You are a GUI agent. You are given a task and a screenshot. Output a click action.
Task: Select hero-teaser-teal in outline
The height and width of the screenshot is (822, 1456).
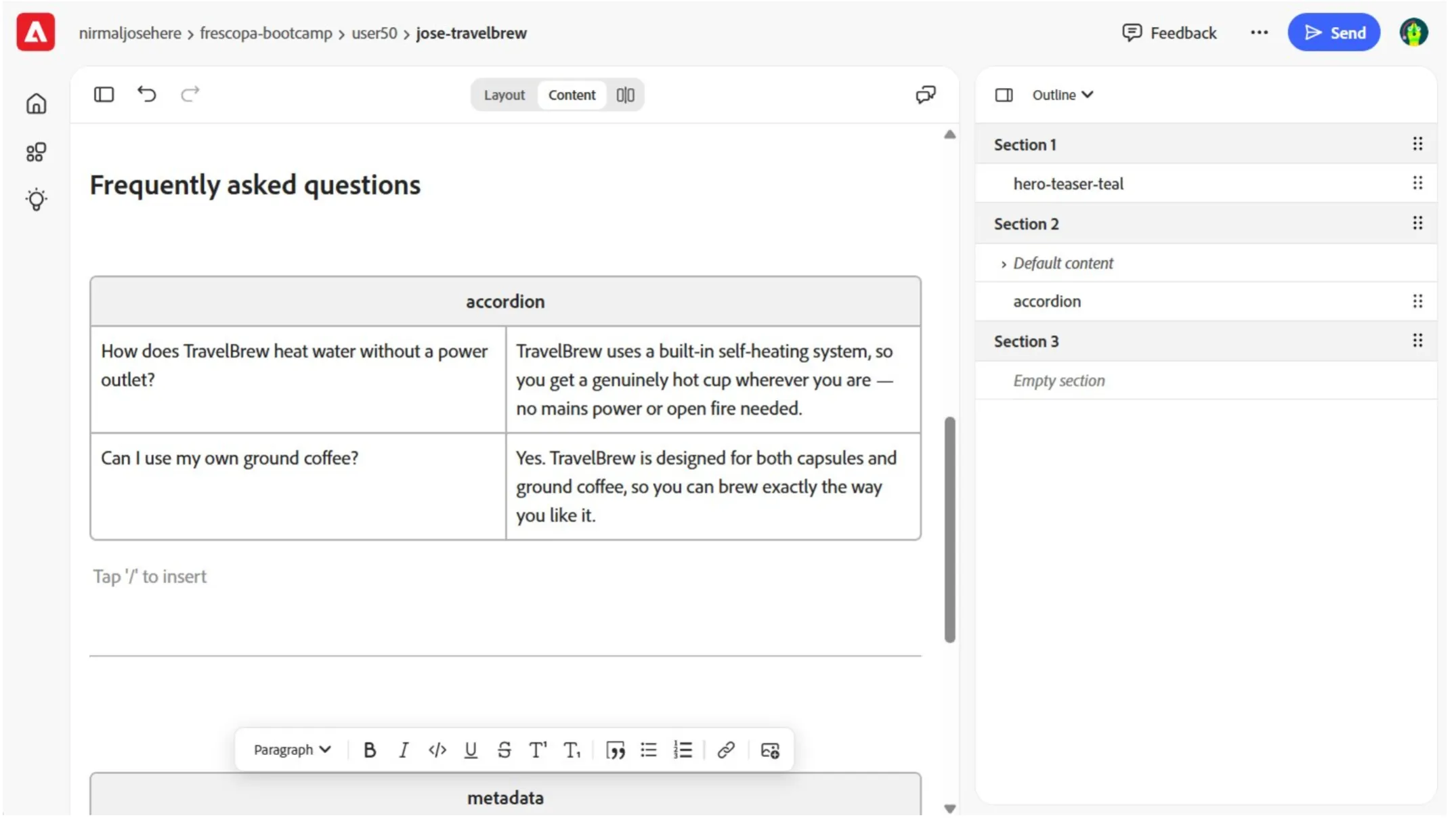(1069, 184)
